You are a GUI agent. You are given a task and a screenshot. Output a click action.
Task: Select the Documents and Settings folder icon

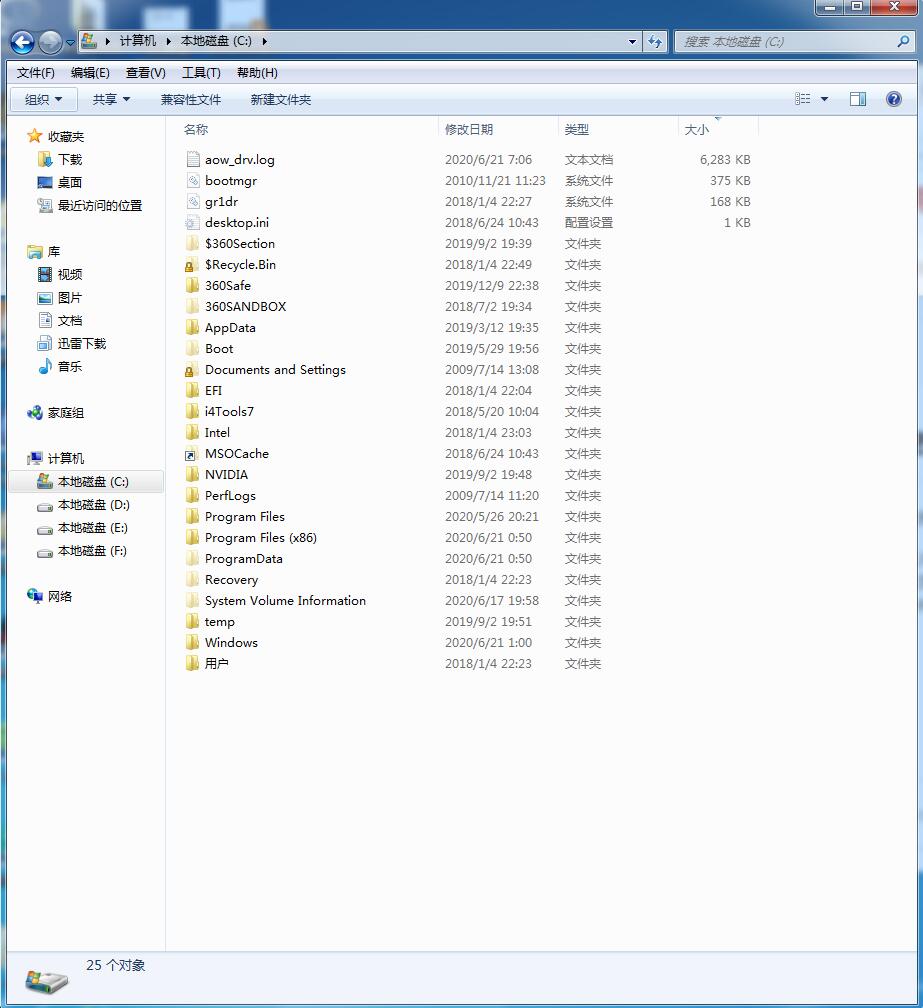tap(192, 370)
